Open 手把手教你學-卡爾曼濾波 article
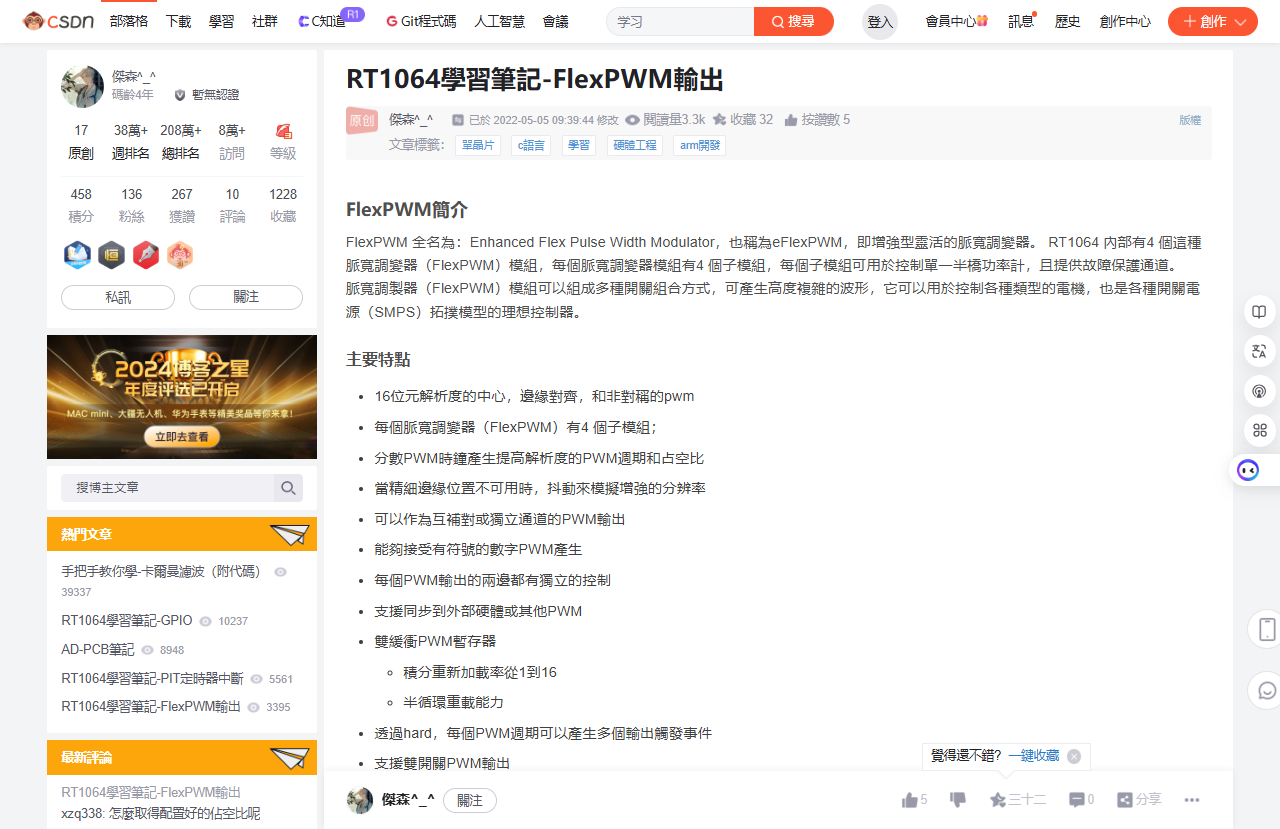Viewport: 1280px width, 829px height. coord(161,571)
